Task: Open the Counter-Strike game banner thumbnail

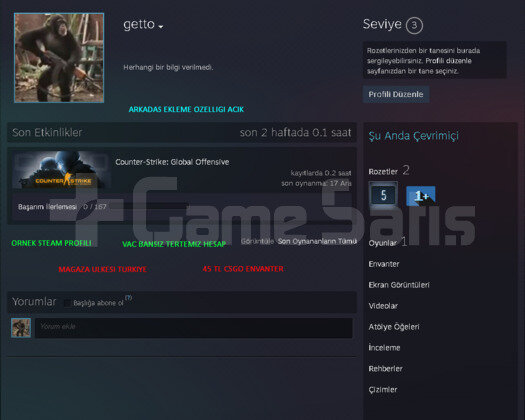Action: (62, 170)
